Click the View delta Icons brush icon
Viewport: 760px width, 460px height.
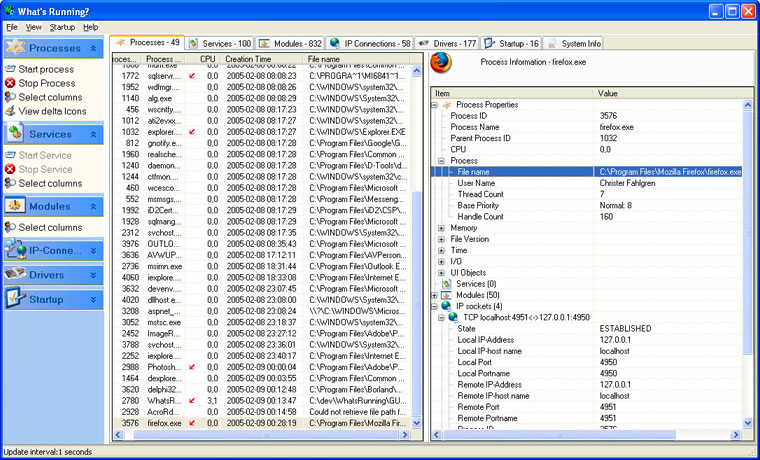[10, 111]
